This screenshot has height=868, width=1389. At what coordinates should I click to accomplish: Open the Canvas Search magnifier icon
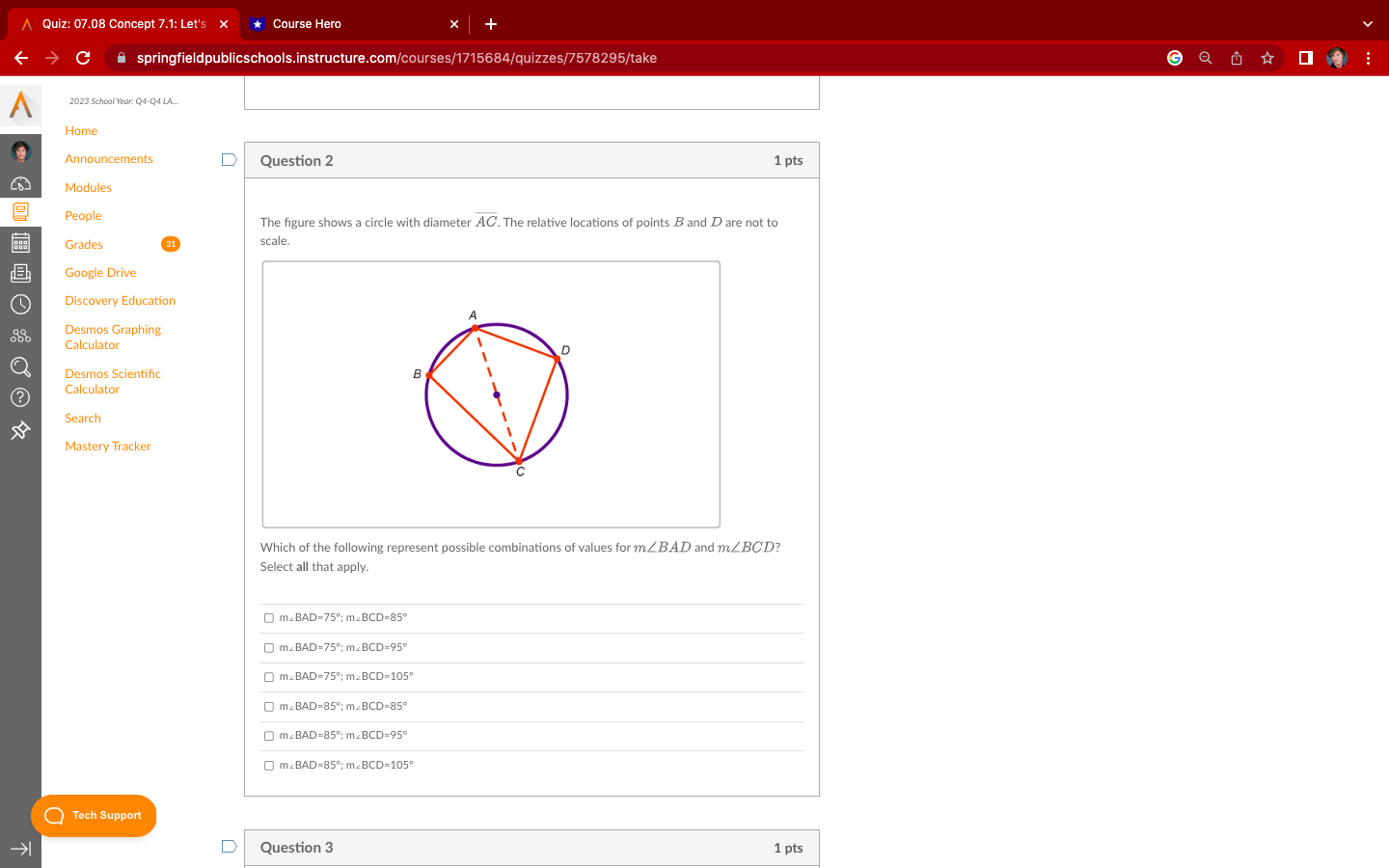point(20,366)
